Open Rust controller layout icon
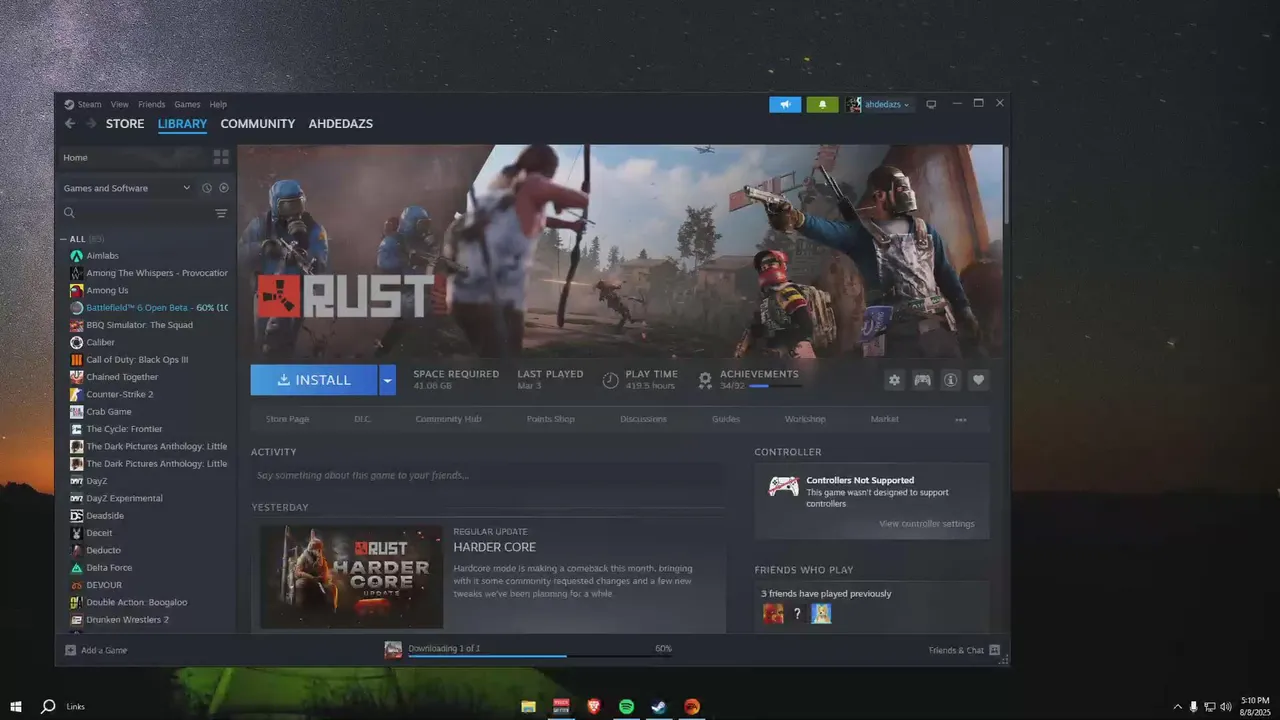This screenshot has height=720, width=1280. (922, 380)
